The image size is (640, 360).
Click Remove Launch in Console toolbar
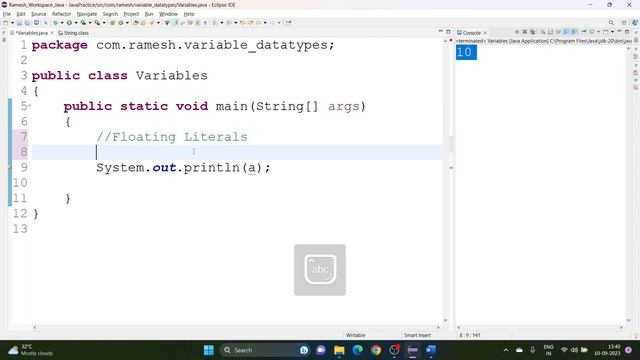(525, 32)
